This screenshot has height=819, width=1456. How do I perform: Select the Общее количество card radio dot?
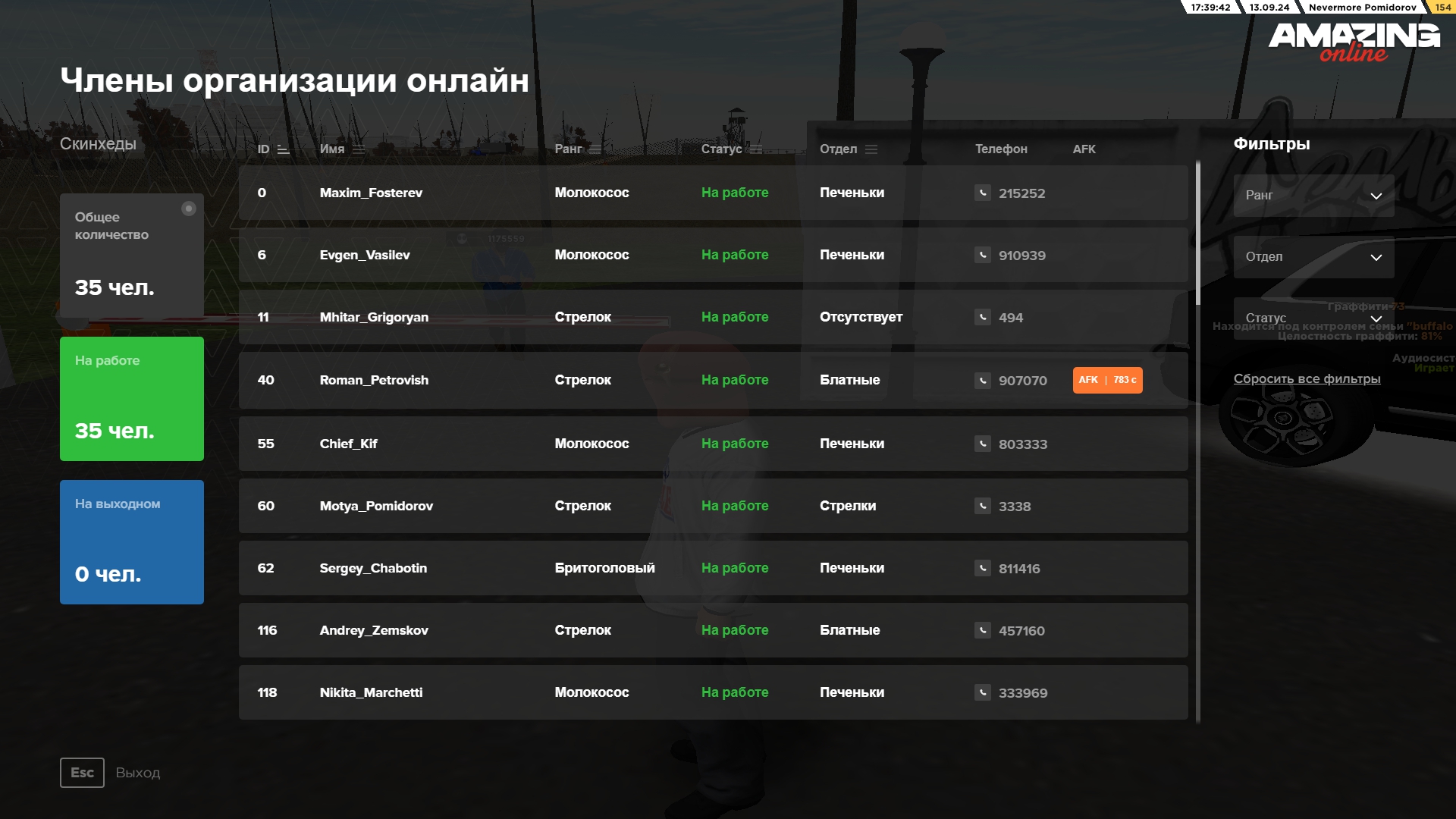189,209
